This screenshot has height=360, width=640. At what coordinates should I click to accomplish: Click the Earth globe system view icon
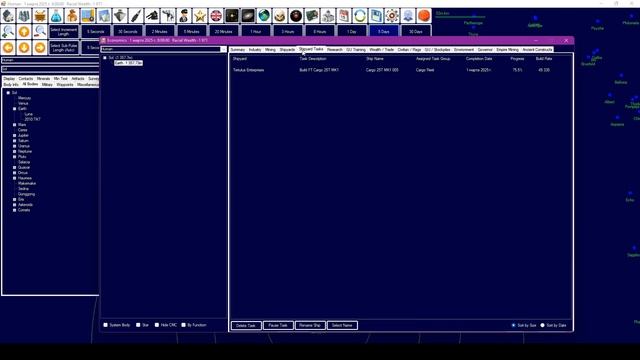[264, 16]
